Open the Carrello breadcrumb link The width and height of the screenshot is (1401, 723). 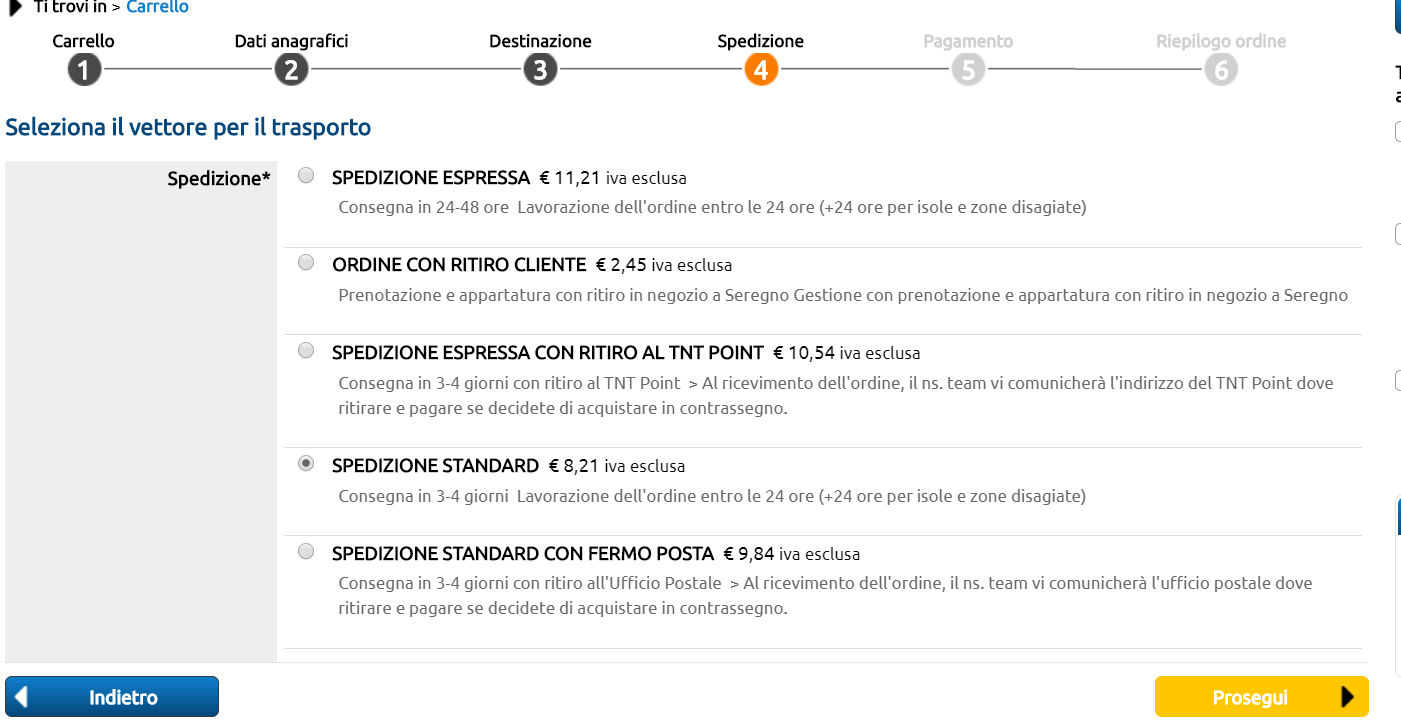(157, 7)
